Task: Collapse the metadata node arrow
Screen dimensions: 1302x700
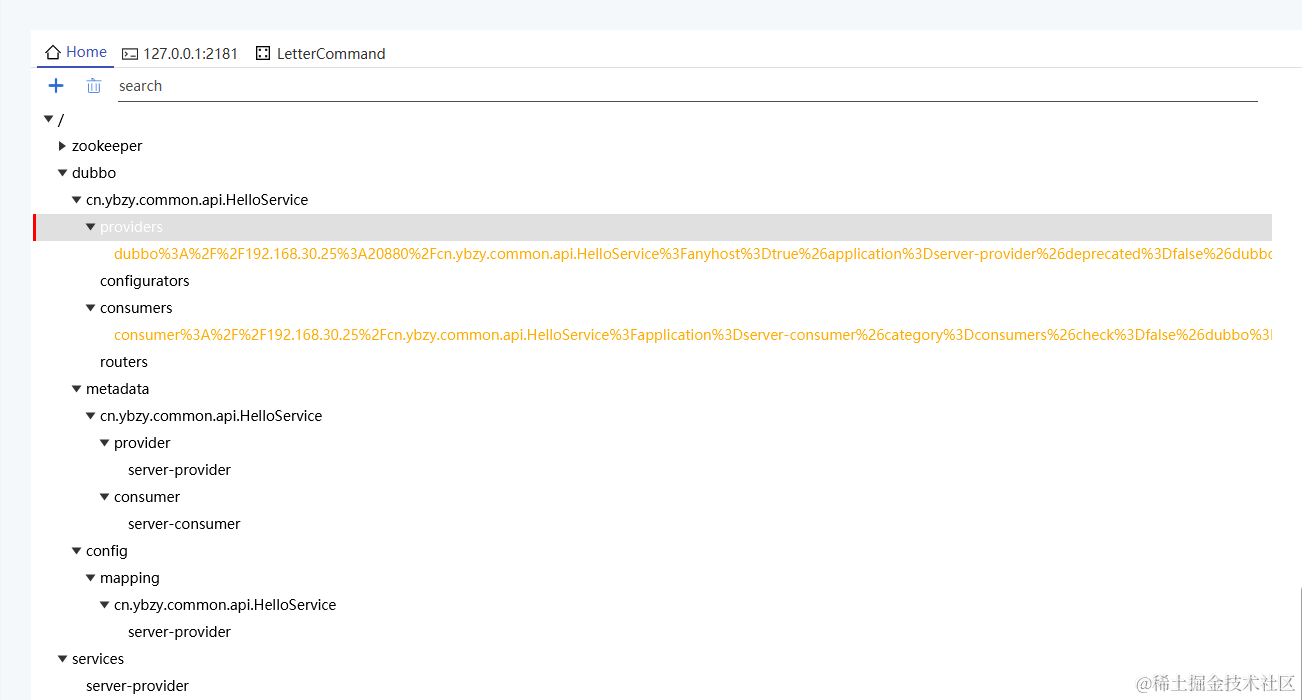Action: [x=76, y=389]
